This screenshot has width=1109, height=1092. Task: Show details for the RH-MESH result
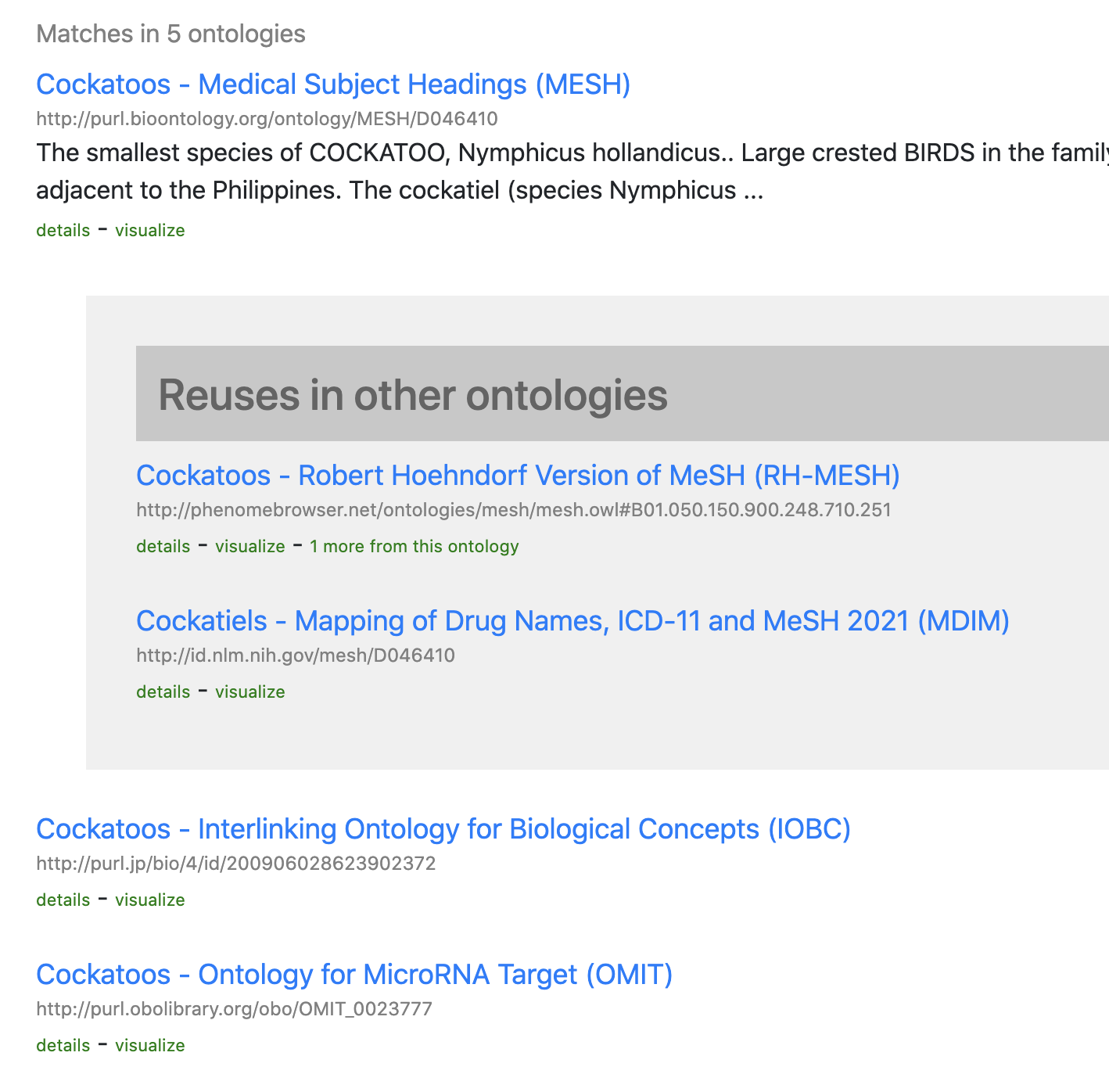click(163, 547)
